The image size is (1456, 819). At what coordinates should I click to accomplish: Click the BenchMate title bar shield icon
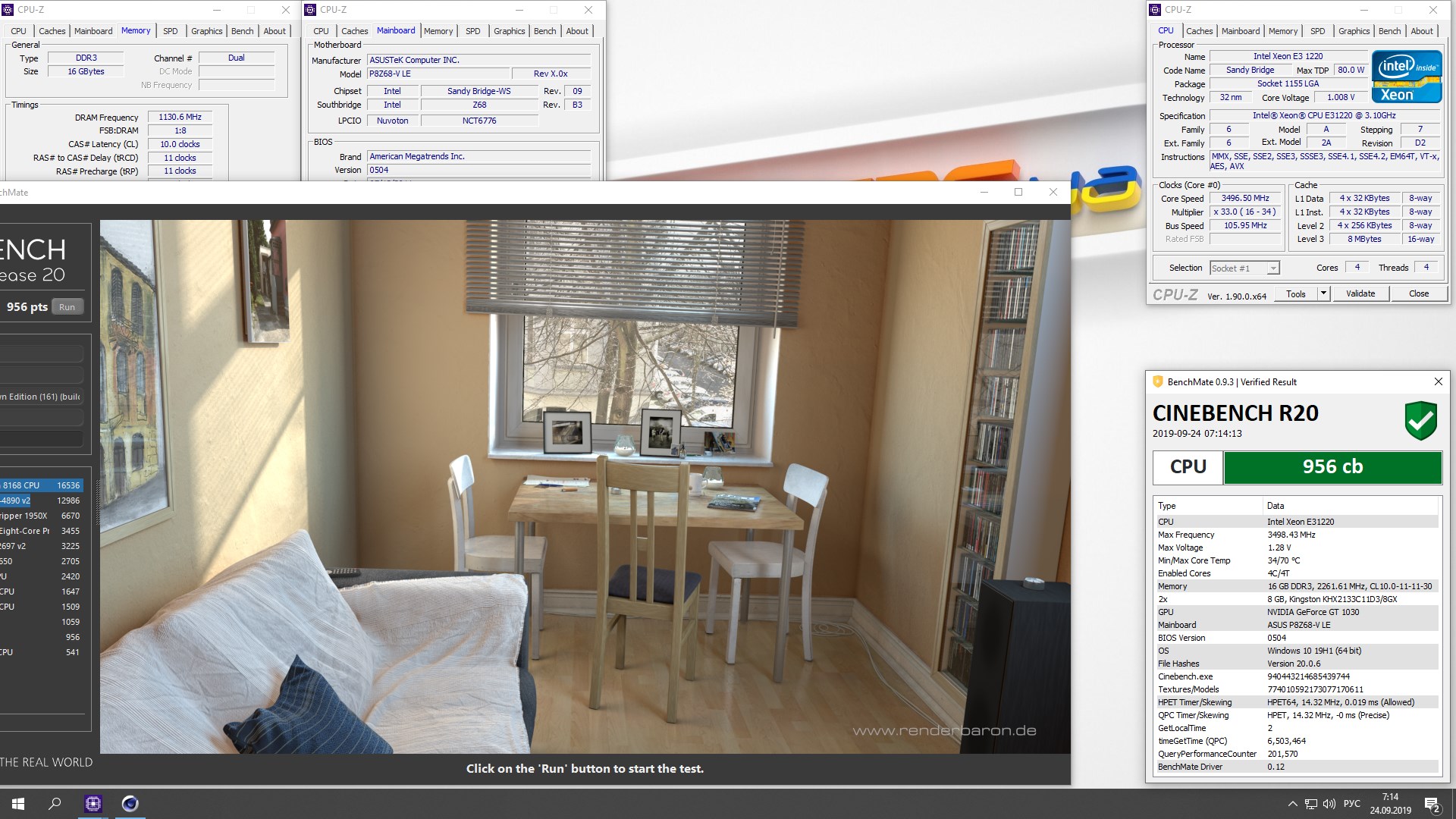point(1157,381)
